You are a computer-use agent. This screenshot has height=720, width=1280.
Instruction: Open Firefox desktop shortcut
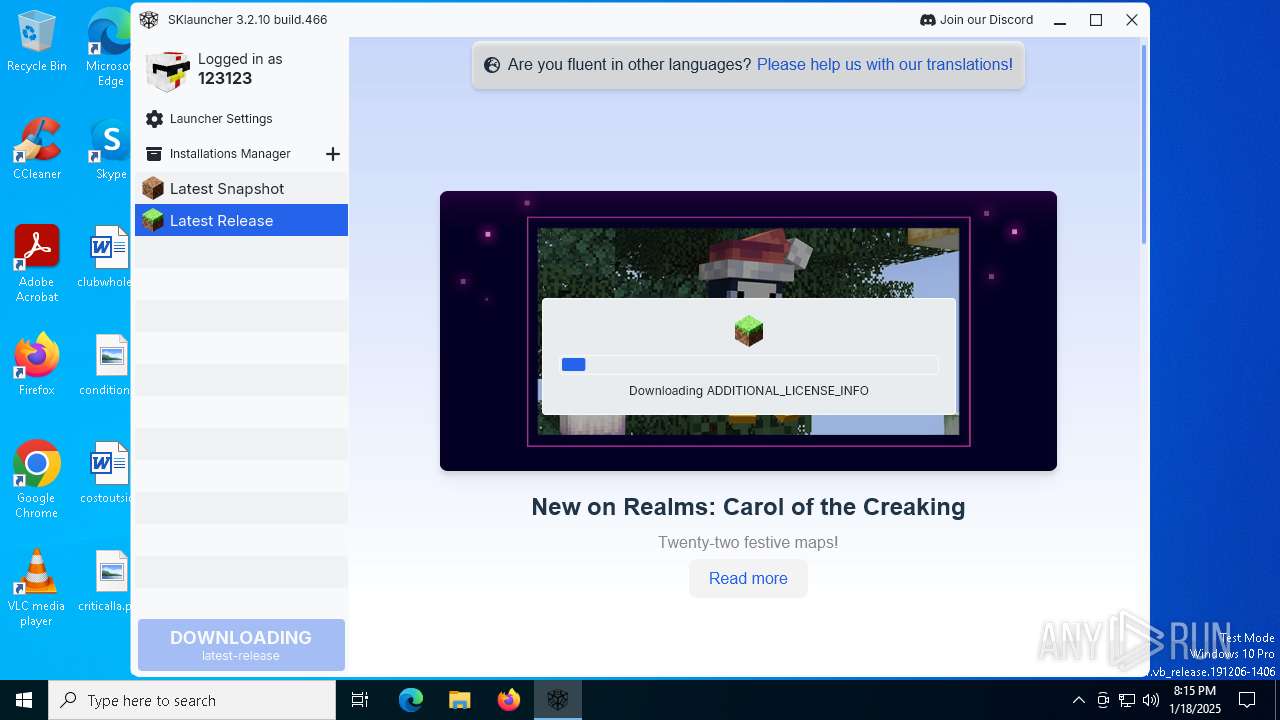[37, 365]
